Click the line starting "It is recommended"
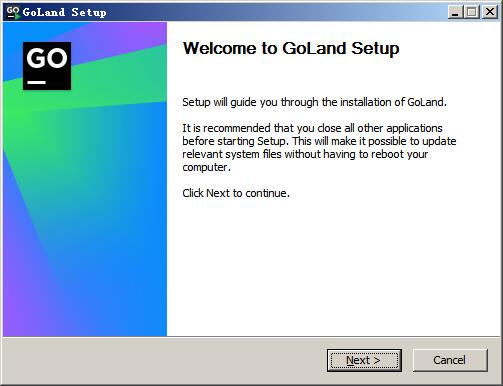The width and height of the screenshot is (503, 386). (312, 128)
